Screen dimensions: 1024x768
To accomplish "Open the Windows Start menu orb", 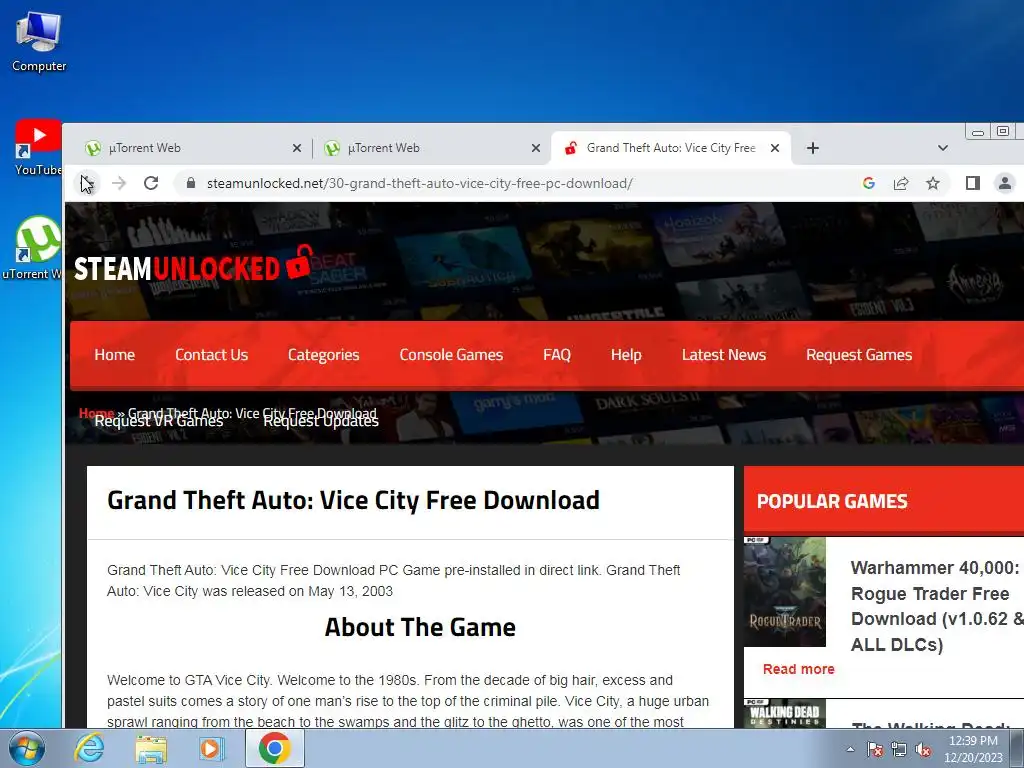I will click(25, 748).
